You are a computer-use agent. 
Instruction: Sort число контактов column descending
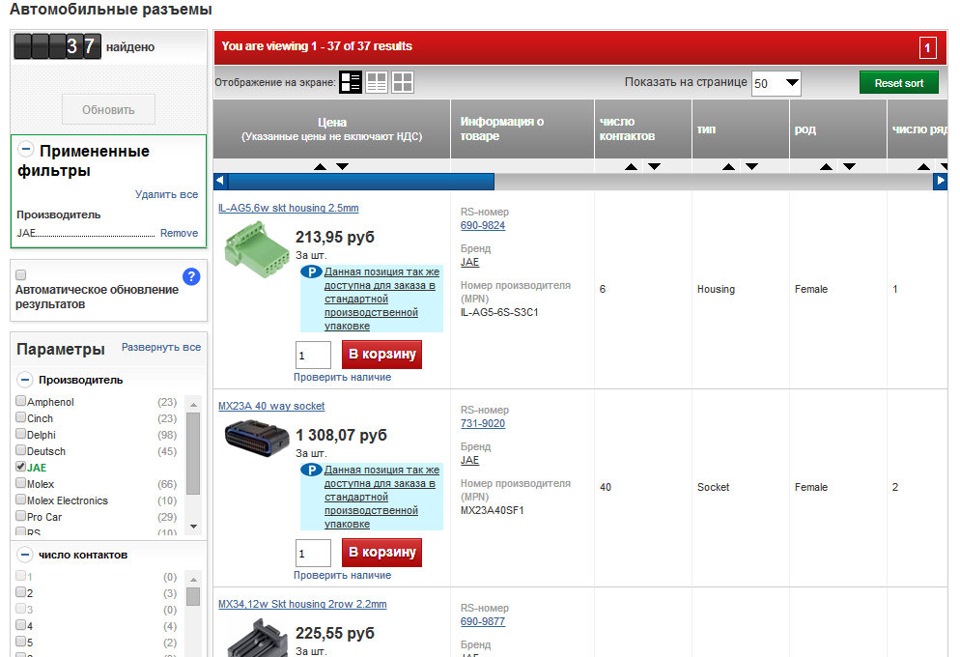[654, 167]
